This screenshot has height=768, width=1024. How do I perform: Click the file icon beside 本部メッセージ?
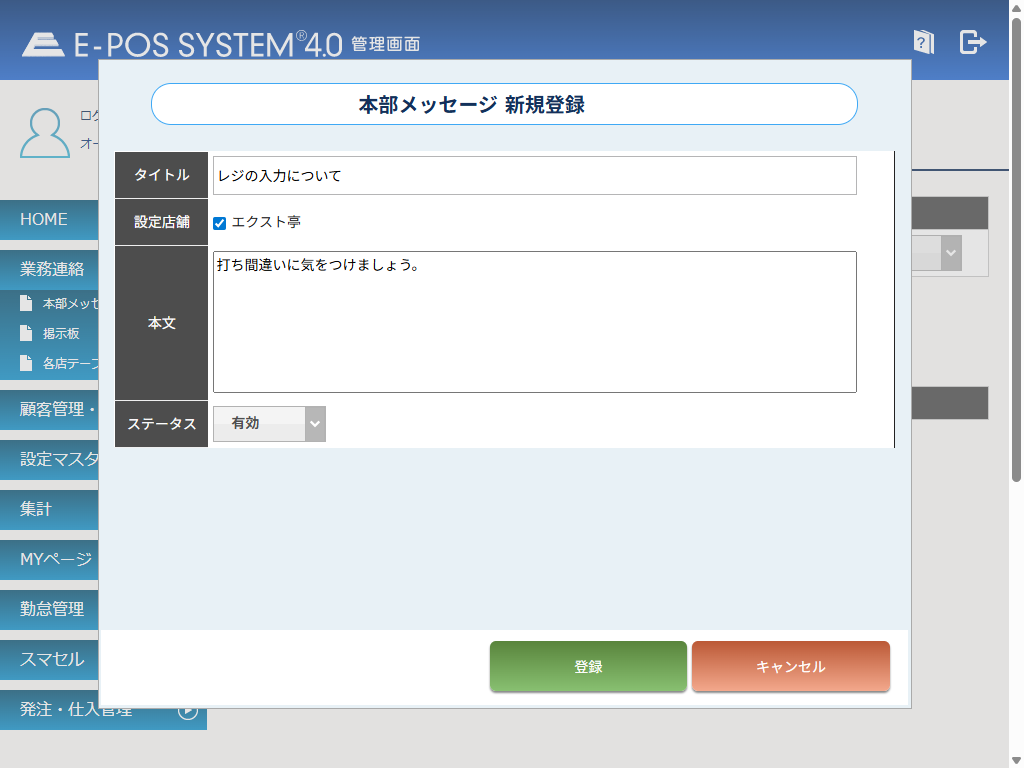click(27, 304)
